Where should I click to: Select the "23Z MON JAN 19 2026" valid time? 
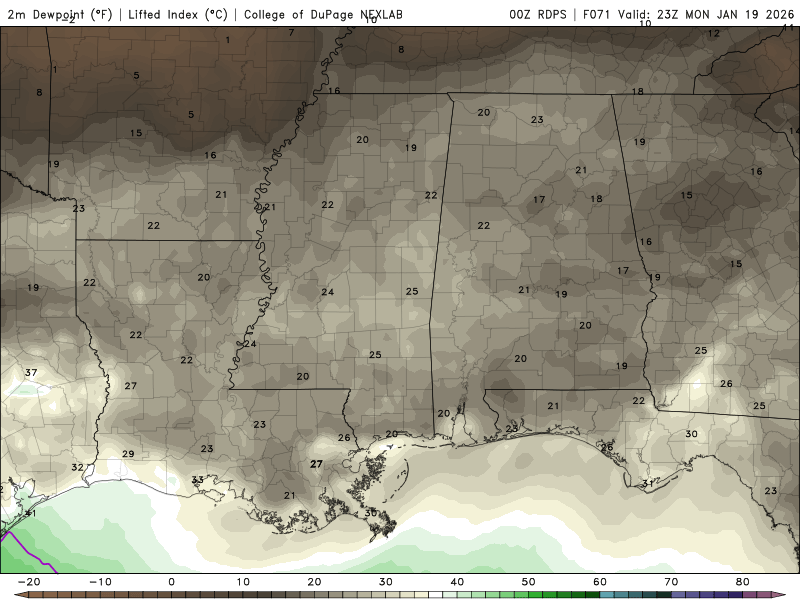(725, 14)
